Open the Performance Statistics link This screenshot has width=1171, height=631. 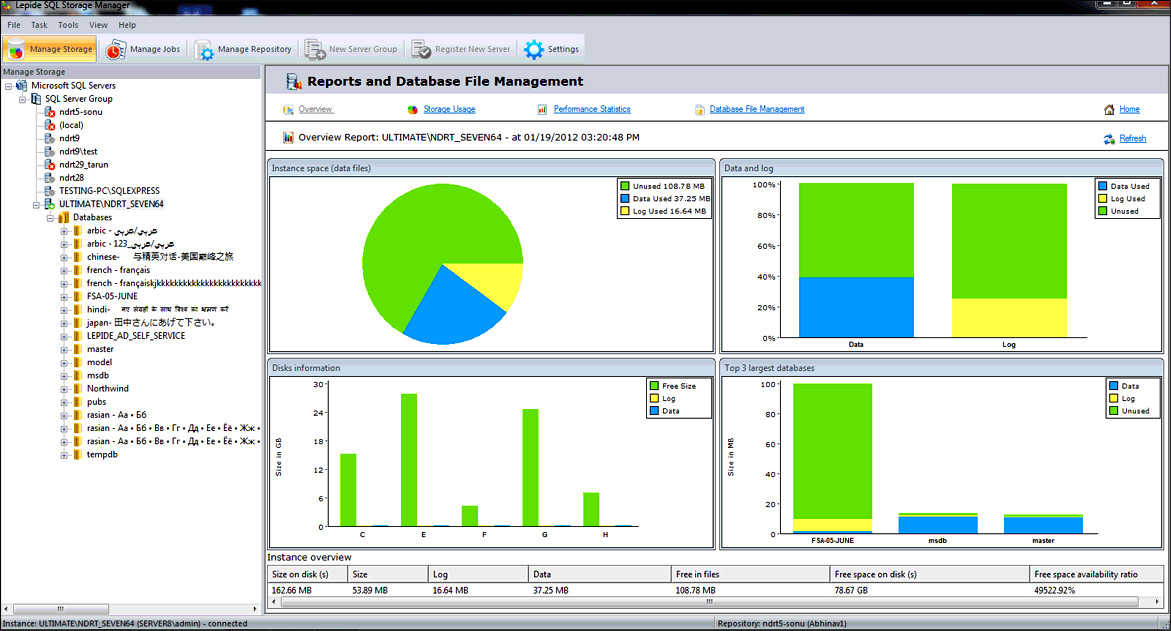(591, 109)
